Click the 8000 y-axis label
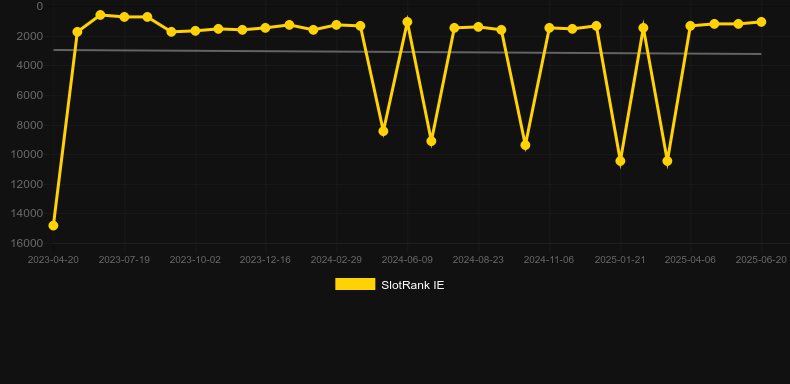The image size is (790, 384). (30, 124)
